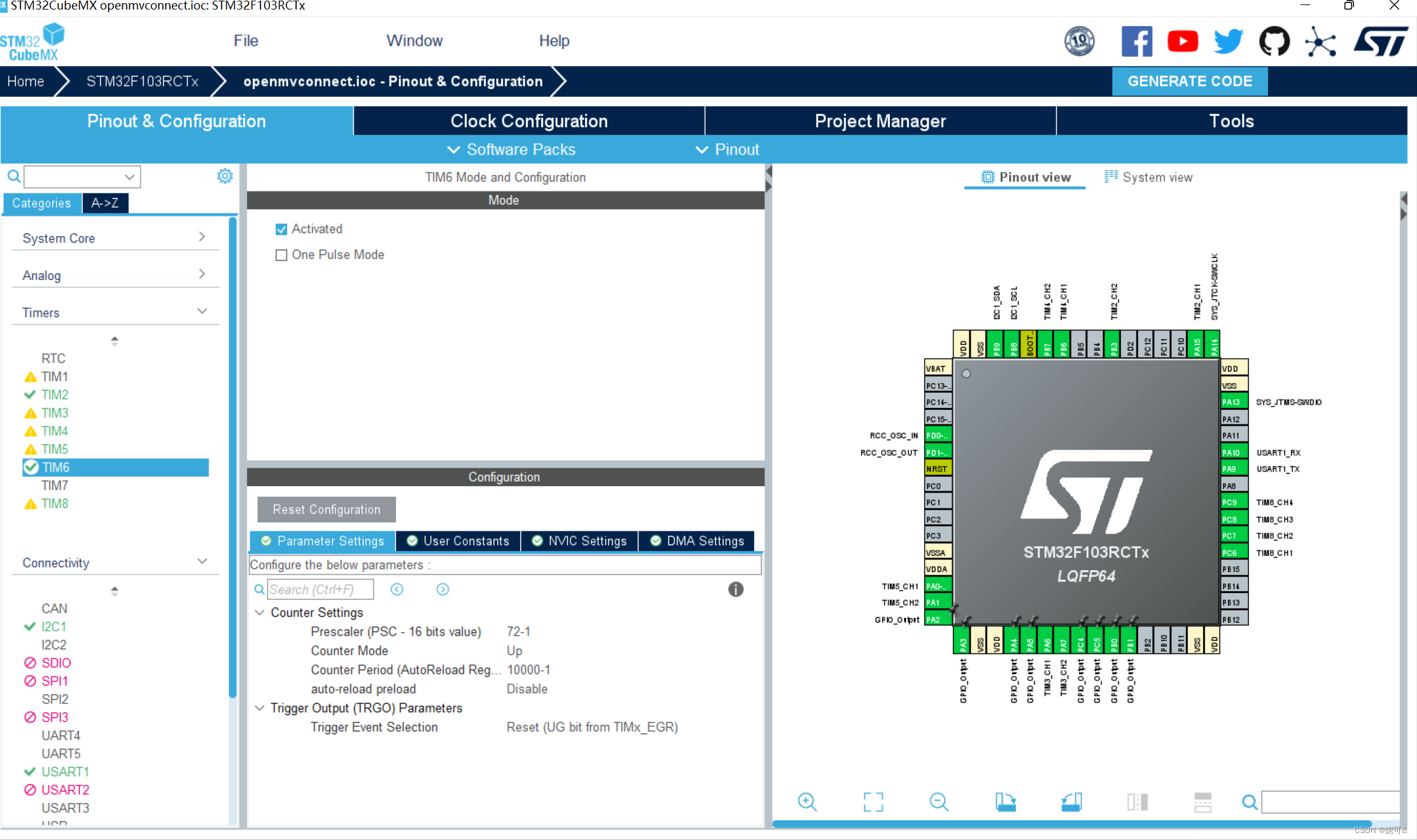Click the pinout view horizontal scrollbar
Viewport: 1417px width, 840px height.
[x=1072, y=824]
